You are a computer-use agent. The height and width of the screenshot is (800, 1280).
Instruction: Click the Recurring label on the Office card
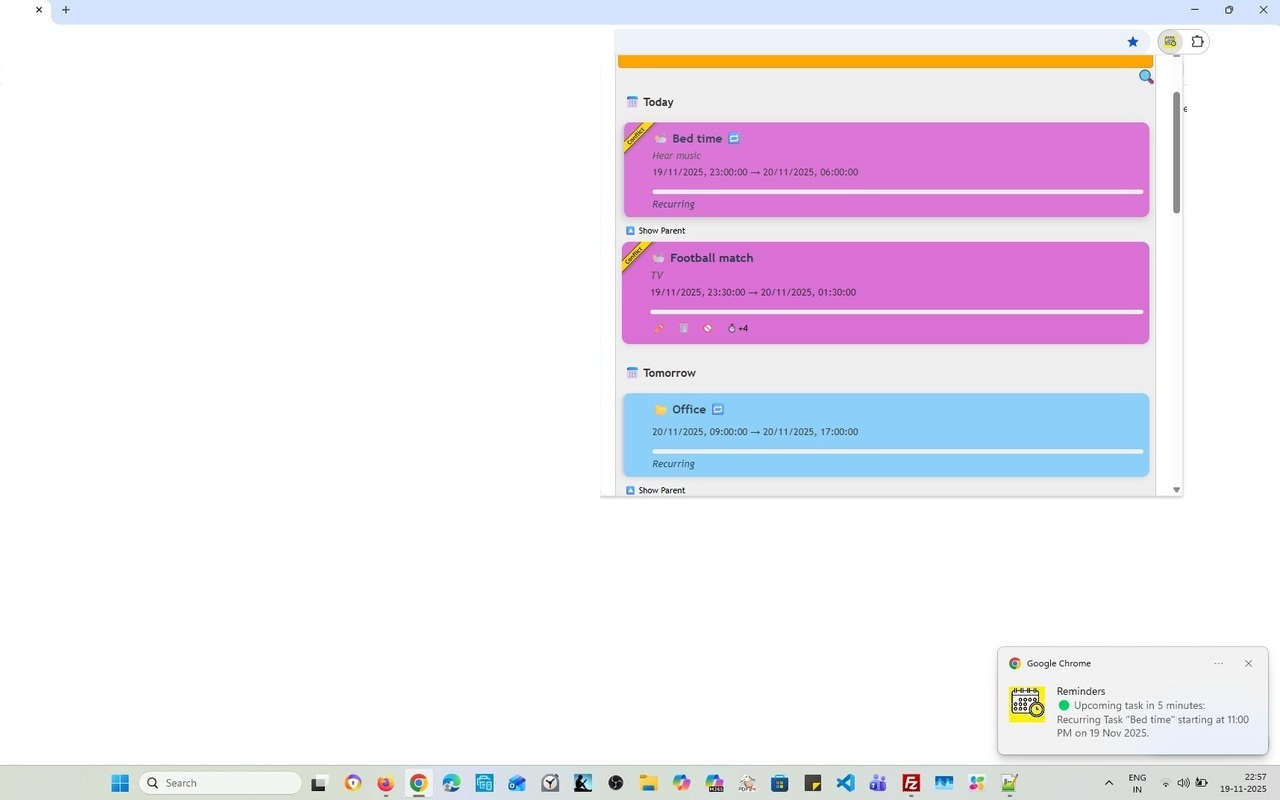pos(673,464)
